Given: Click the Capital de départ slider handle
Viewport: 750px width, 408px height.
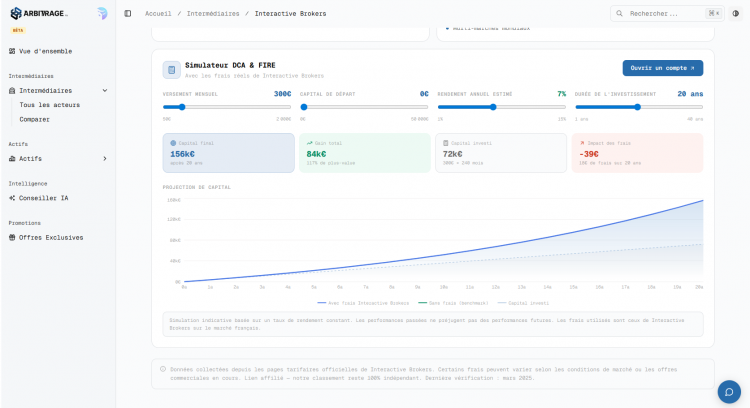Looking at the screenshot, I should click(304, 107).
